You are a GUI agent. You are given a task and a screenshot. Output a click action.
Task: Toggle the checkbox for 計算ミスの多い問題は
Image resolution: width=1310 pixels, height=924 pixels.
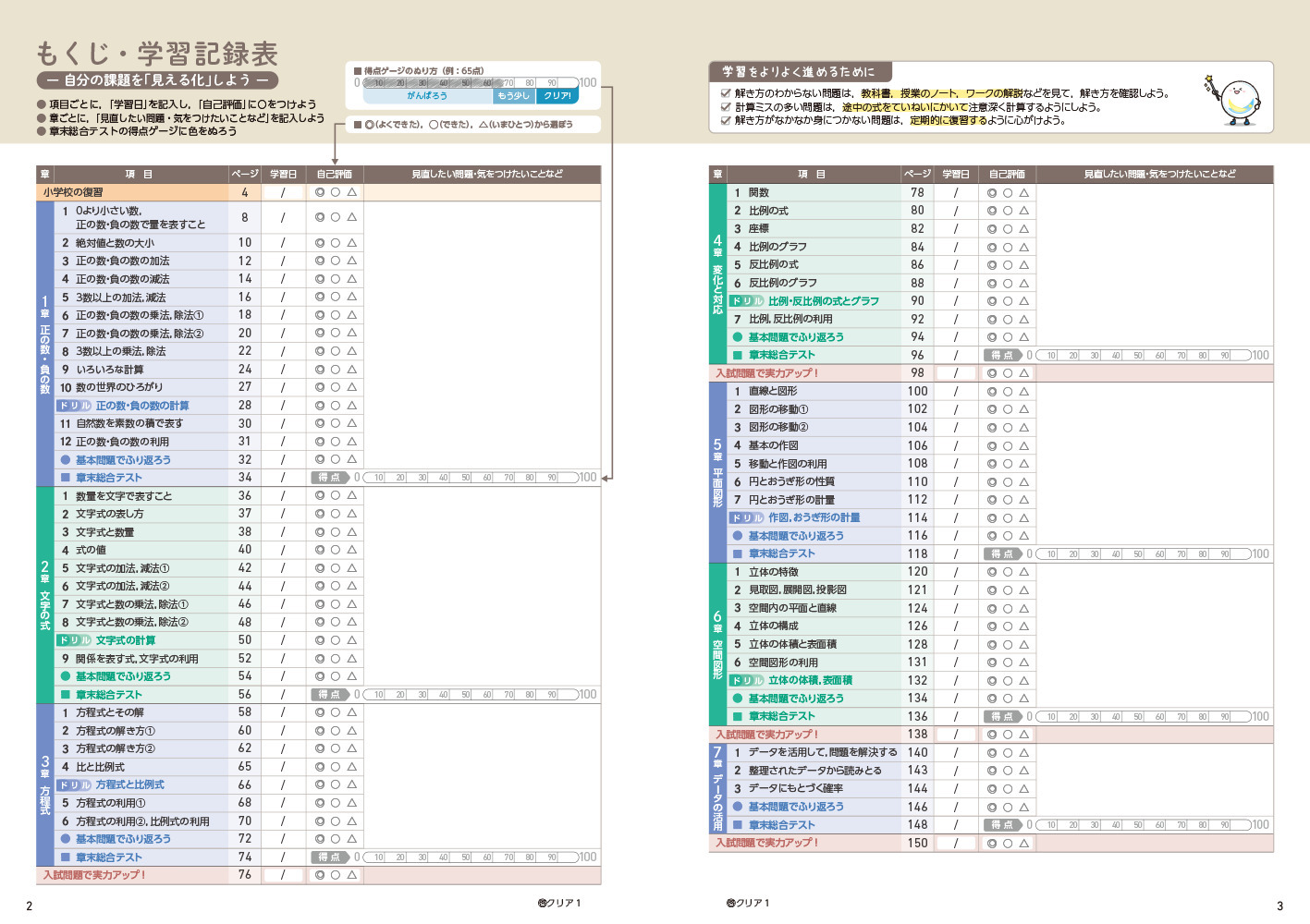tap(726, 107)
